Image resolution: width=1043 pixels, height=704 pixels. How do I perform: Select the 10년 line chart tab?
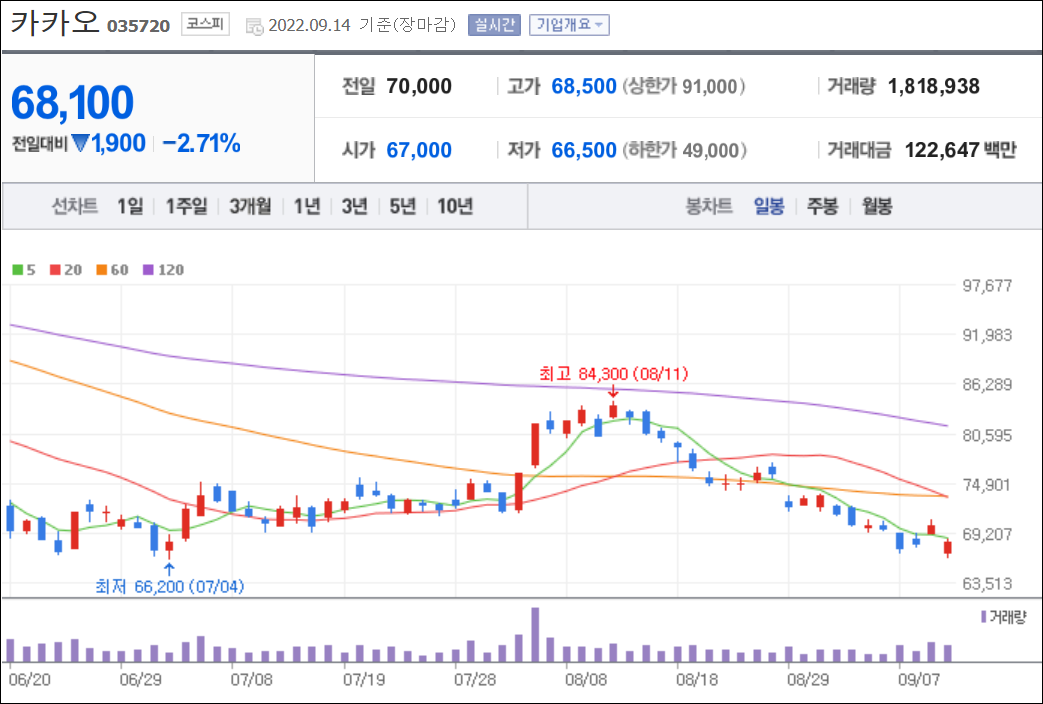[455, 206]
